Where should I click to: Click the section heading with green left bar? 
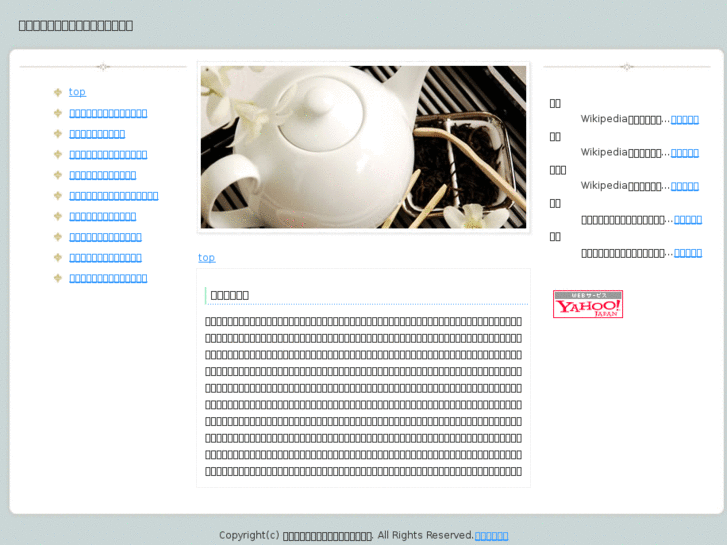pyautogui.click(x=230, y=295)
